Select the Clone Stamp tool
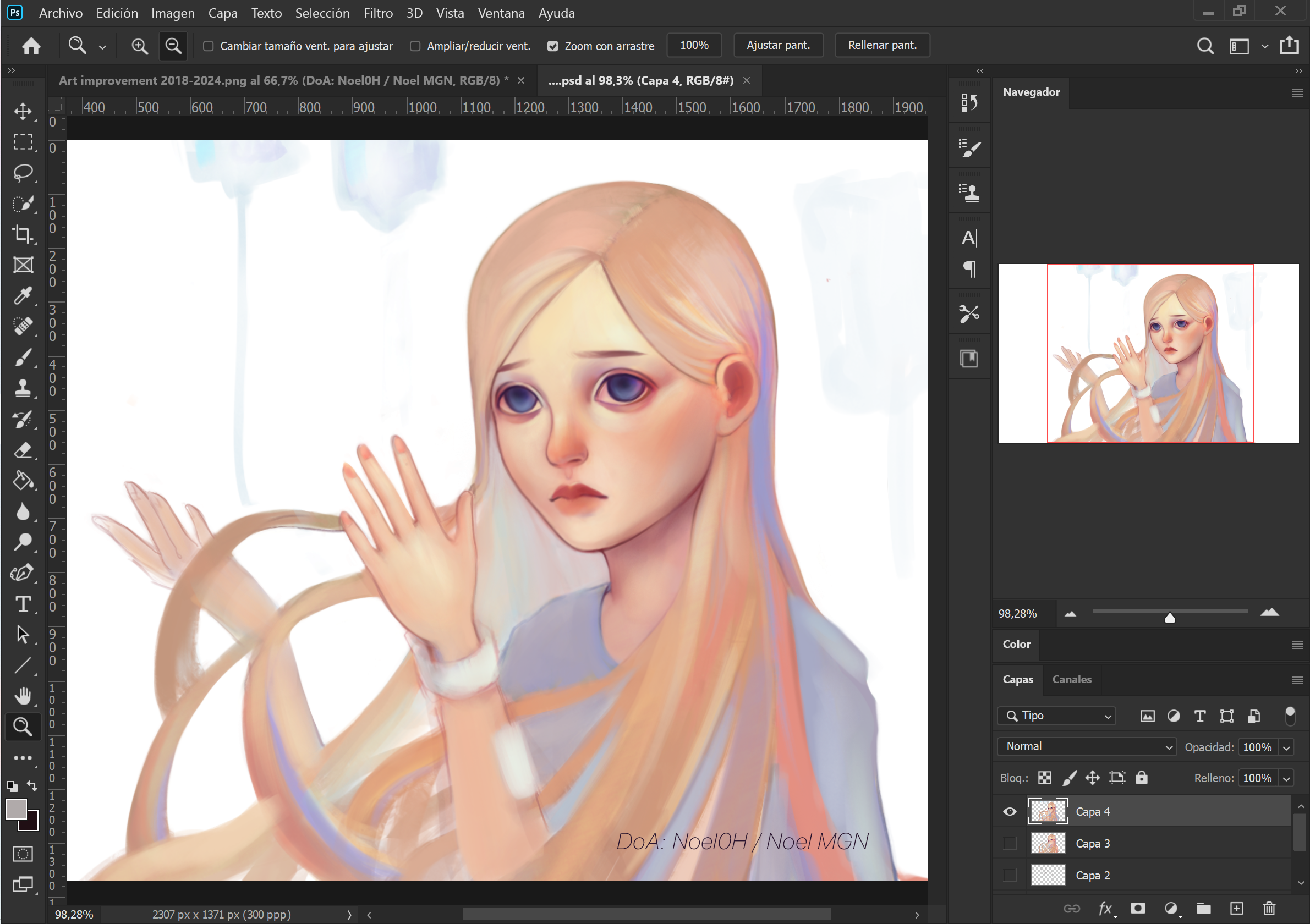 (23, 388)
